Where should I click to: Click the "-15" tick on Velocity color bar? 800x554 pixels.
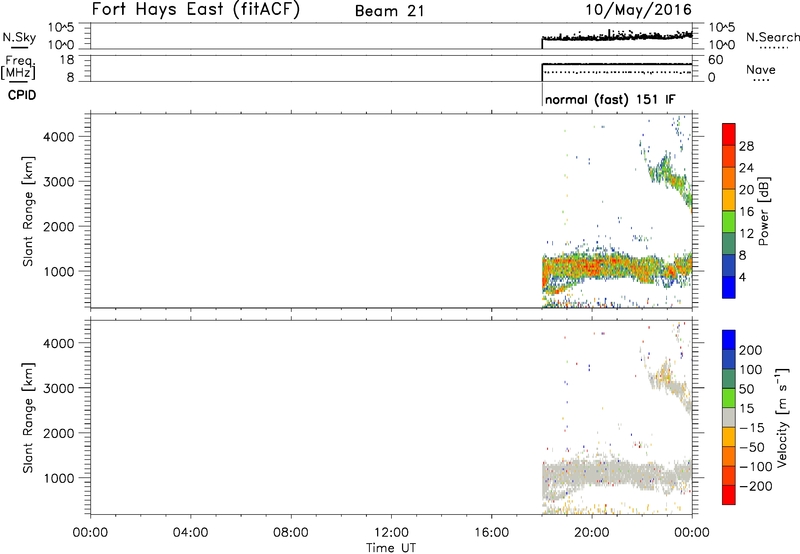(x=752, y=428)
